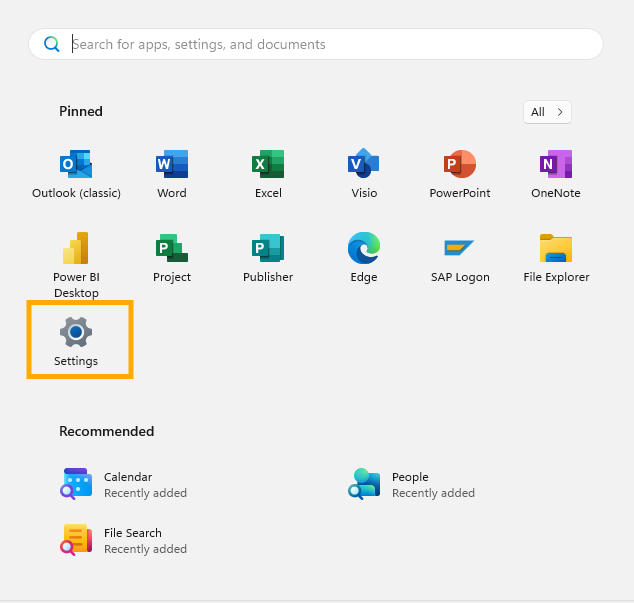Screen dimensions: 634x603
Task: Focus the apps and settings search box
Action: (x=316, y=44)
